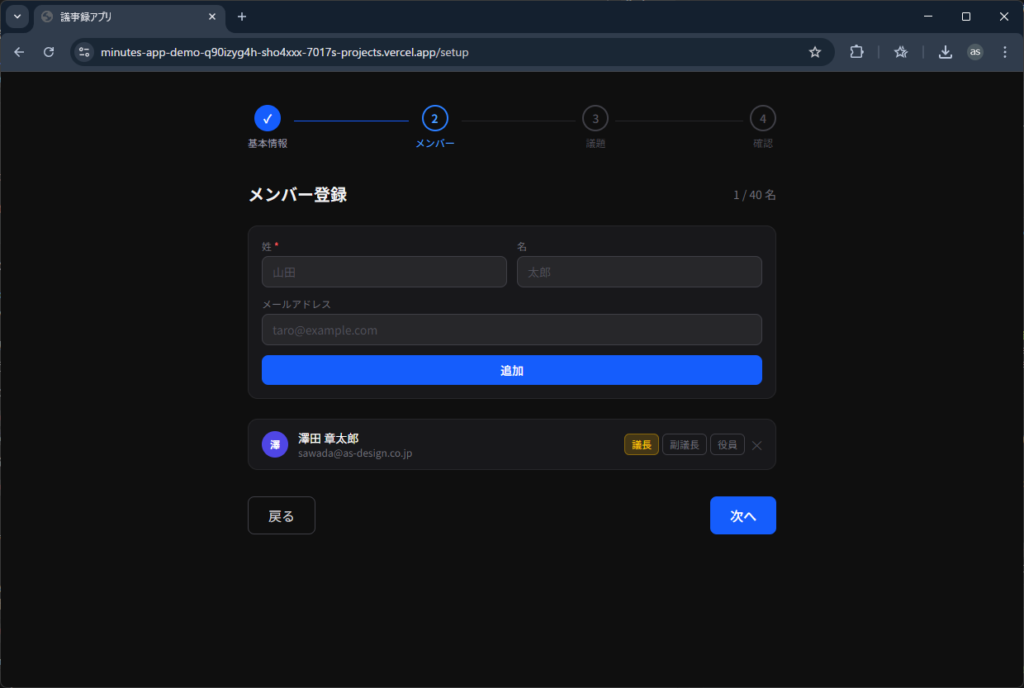Click the step 3 circle in stepper
The height and width of the screenshot is (688, 1024).
click(595, 119)
